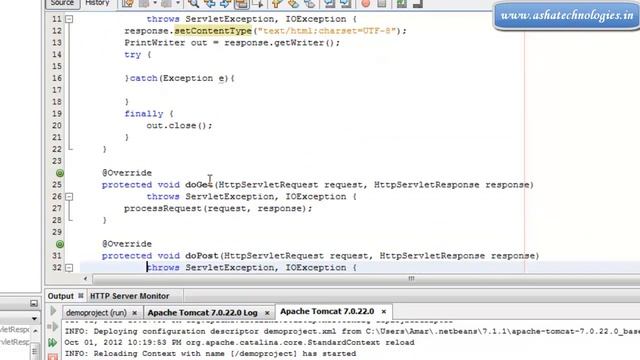Close the Apache Tomcat 7.0.22.0 Log tab

point(267,313)
